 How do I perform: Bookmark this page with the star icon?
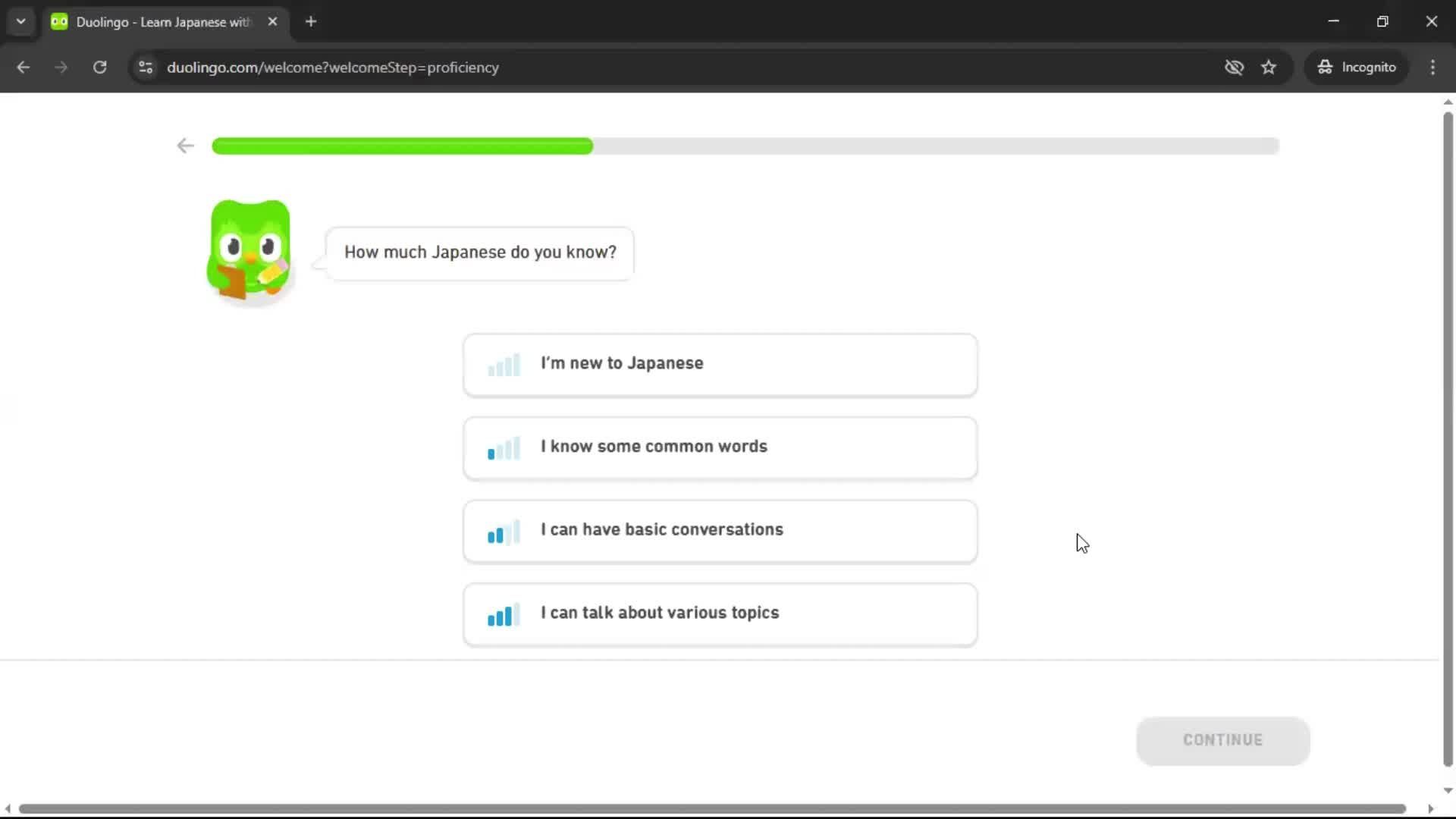1269,67
